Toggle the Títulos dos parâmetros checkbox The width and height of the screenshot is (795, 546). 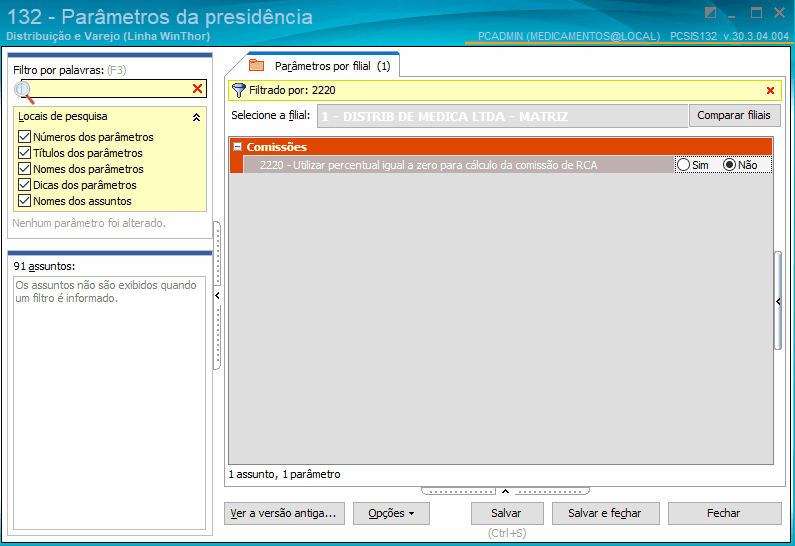[24, 153]
